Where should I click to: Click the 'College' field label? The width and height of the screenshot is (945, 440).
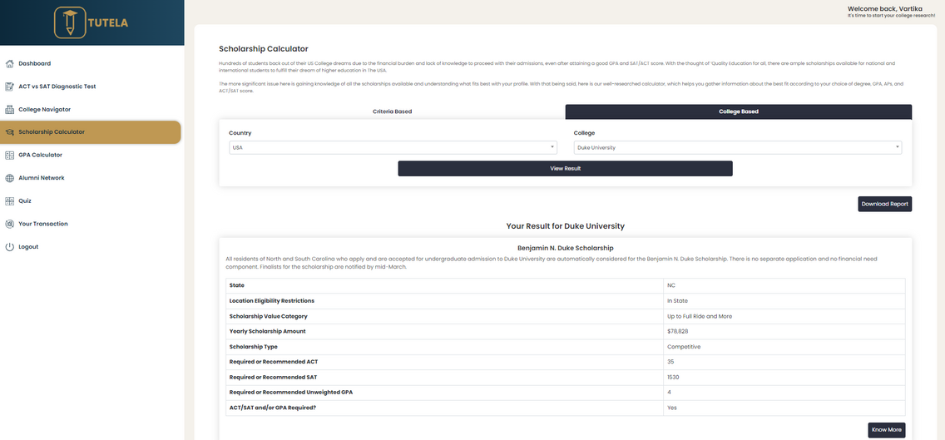(x=585, y=133)
